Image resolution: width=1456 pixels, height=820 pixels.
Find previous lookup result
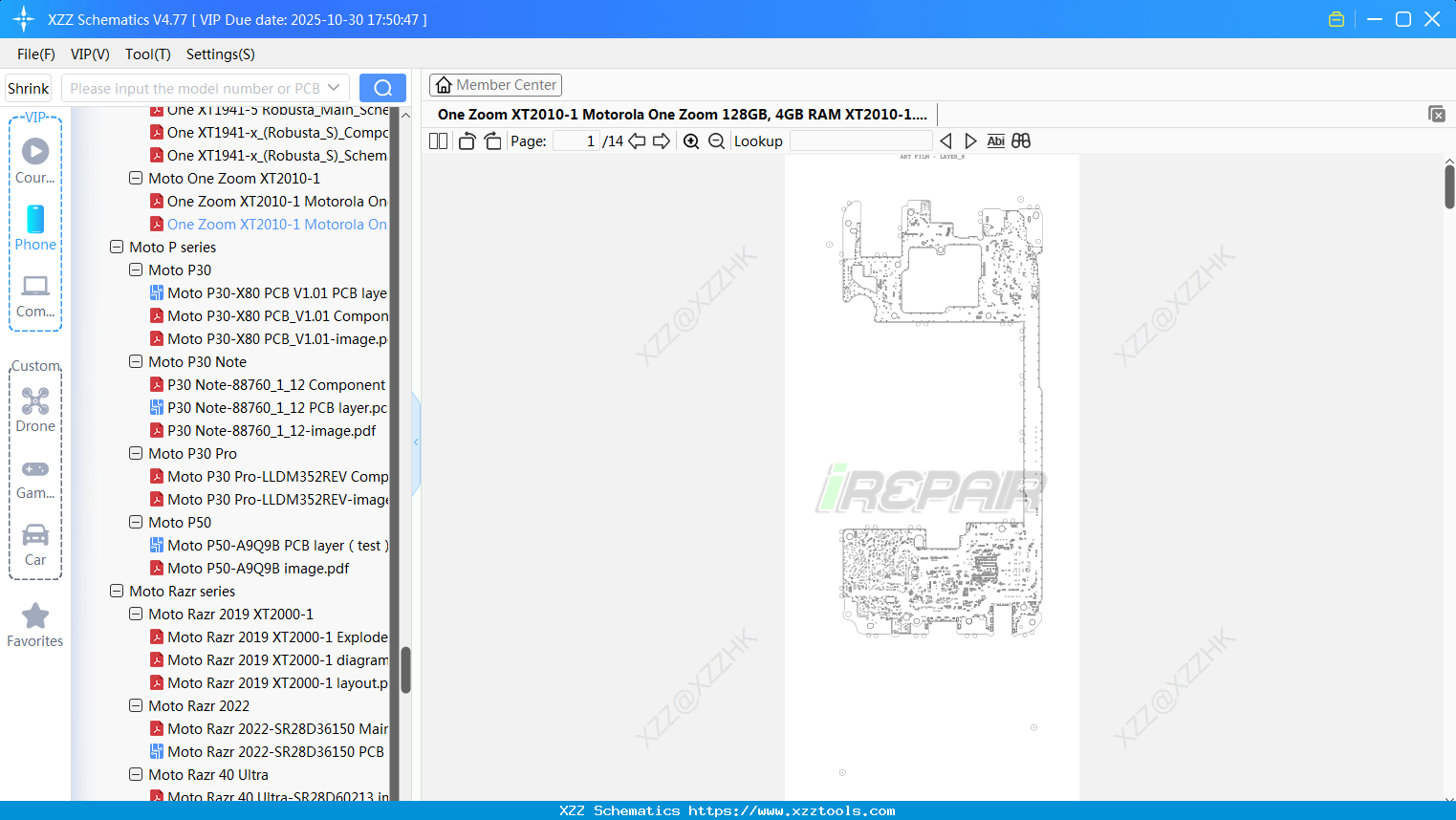tap(945, 141)
